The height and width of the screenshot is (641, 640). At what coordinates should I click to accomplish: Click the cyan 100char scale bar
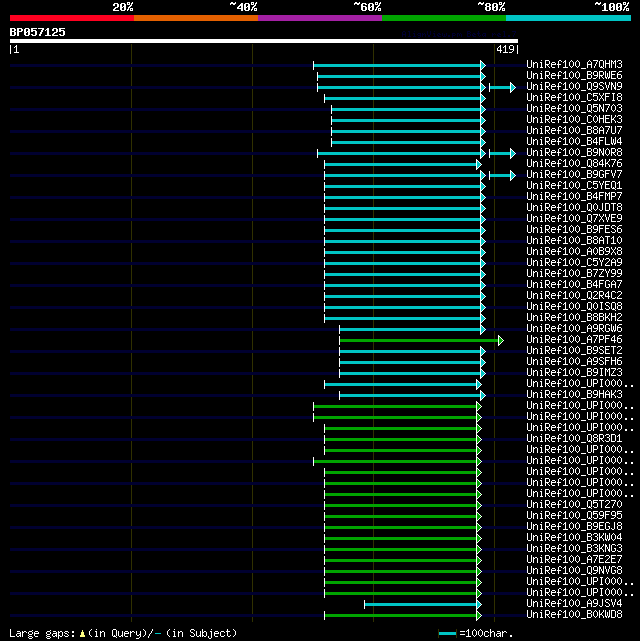pyautogui.click(x=447, y=634)
